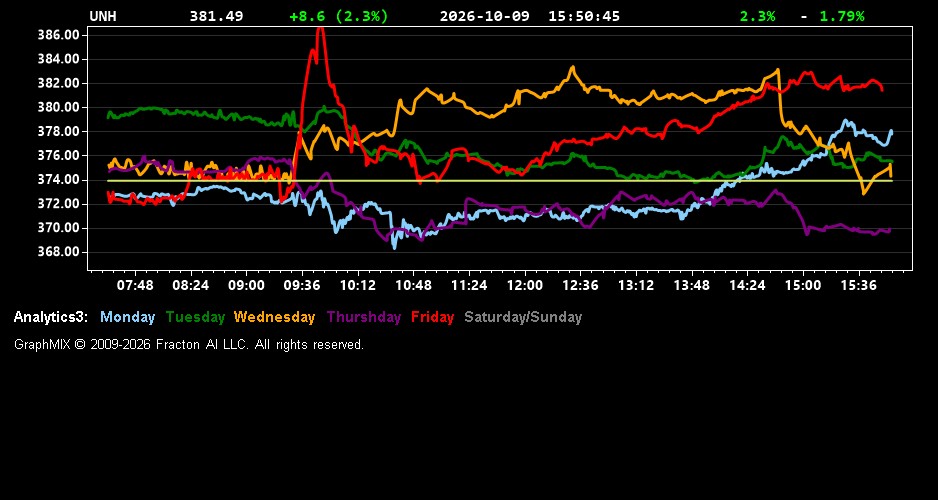The image size is (938, 500).
Task: Click the 372.00 y-axis label
Action: click(59, 203)
